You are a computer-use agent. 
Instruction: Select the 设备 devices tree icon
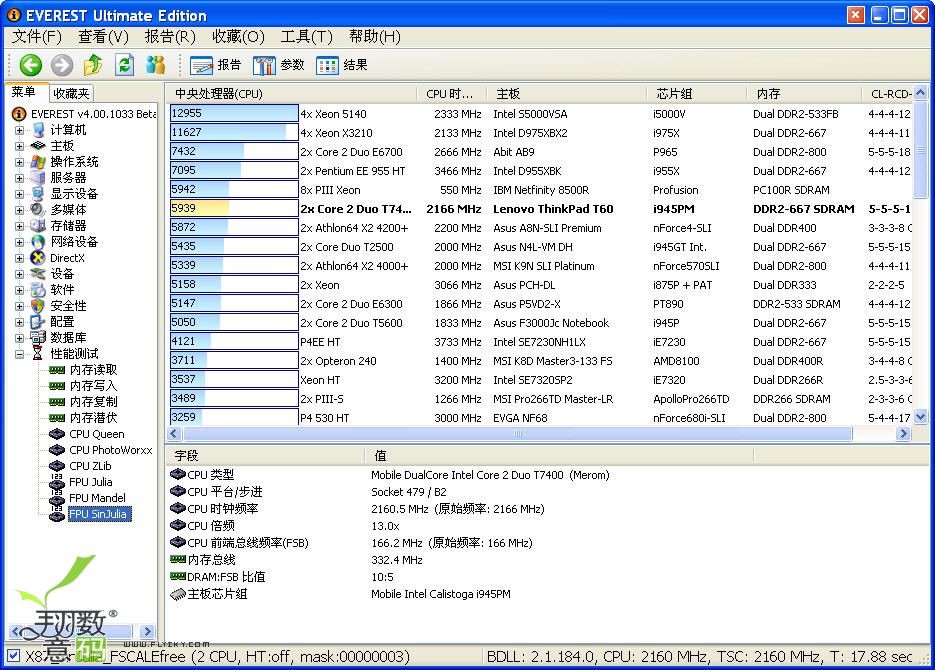click(38, 274)
